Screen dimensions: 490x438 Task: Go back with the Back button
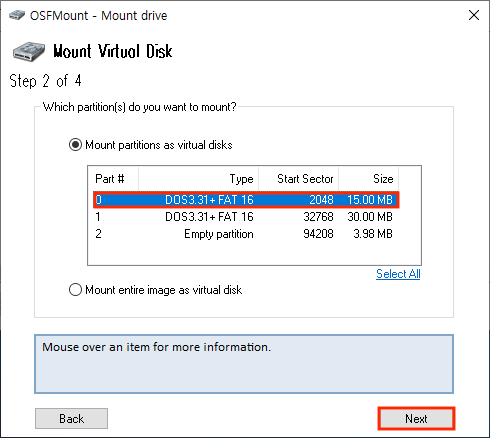pyautogui.click(x=71, y=418)
